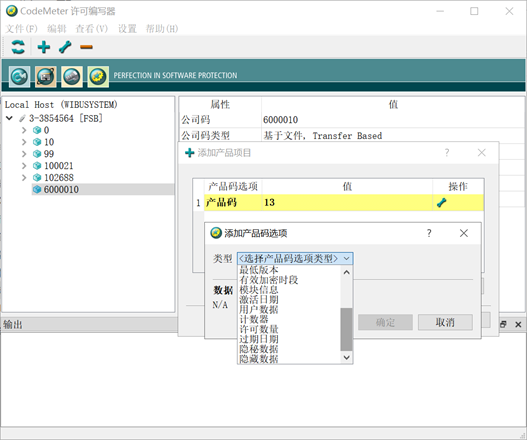
Task: Open the 查看(V) menu
Action: point(91,29)
